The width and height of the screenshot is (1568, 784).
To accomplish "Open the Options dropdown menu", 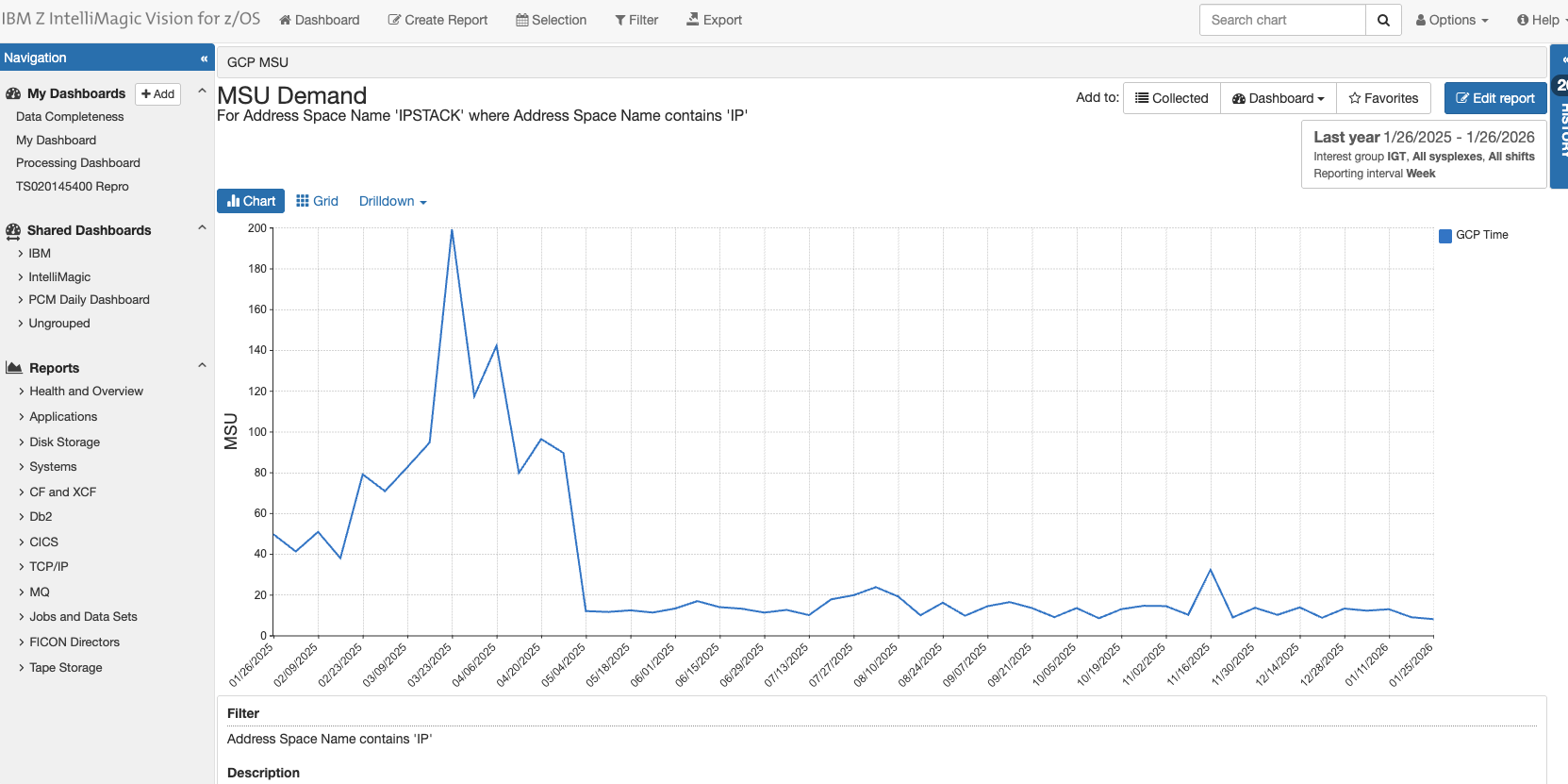I will (x=1452, y=20).
